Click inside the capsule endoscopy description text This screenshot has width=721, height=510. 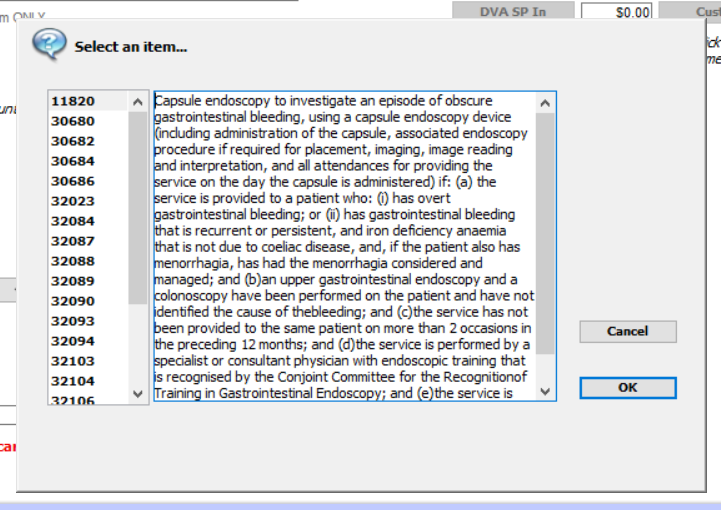coord(344,246)
